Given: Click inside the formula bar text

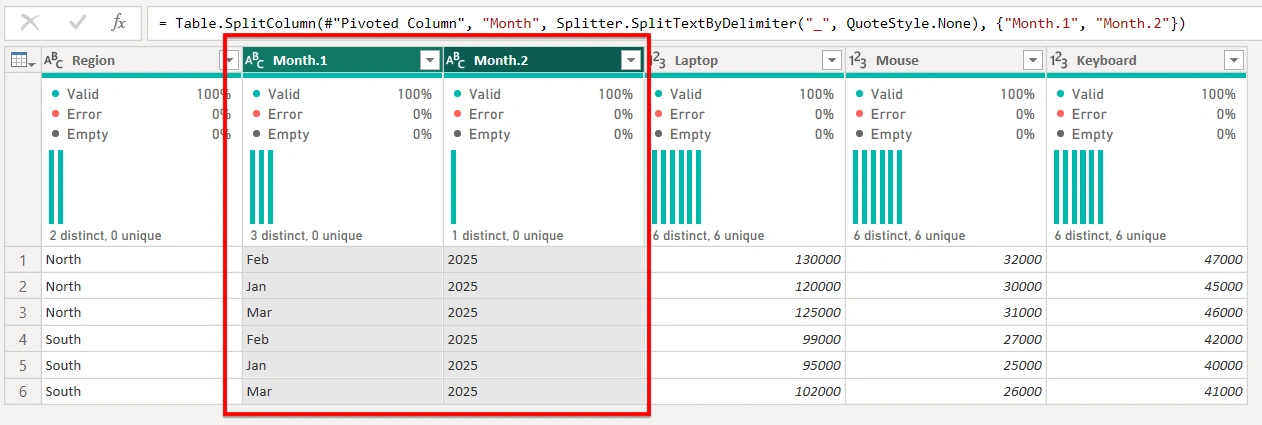Looking at the screenshot, I should (671, 22).
